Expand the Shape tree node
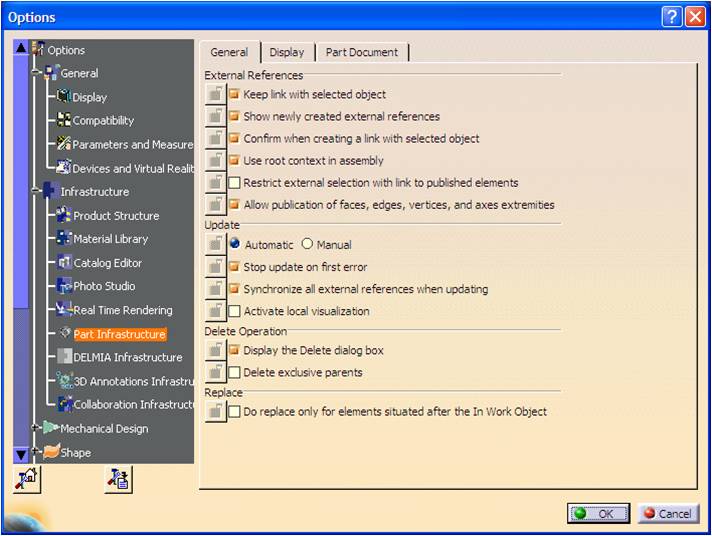 point(35,451)
